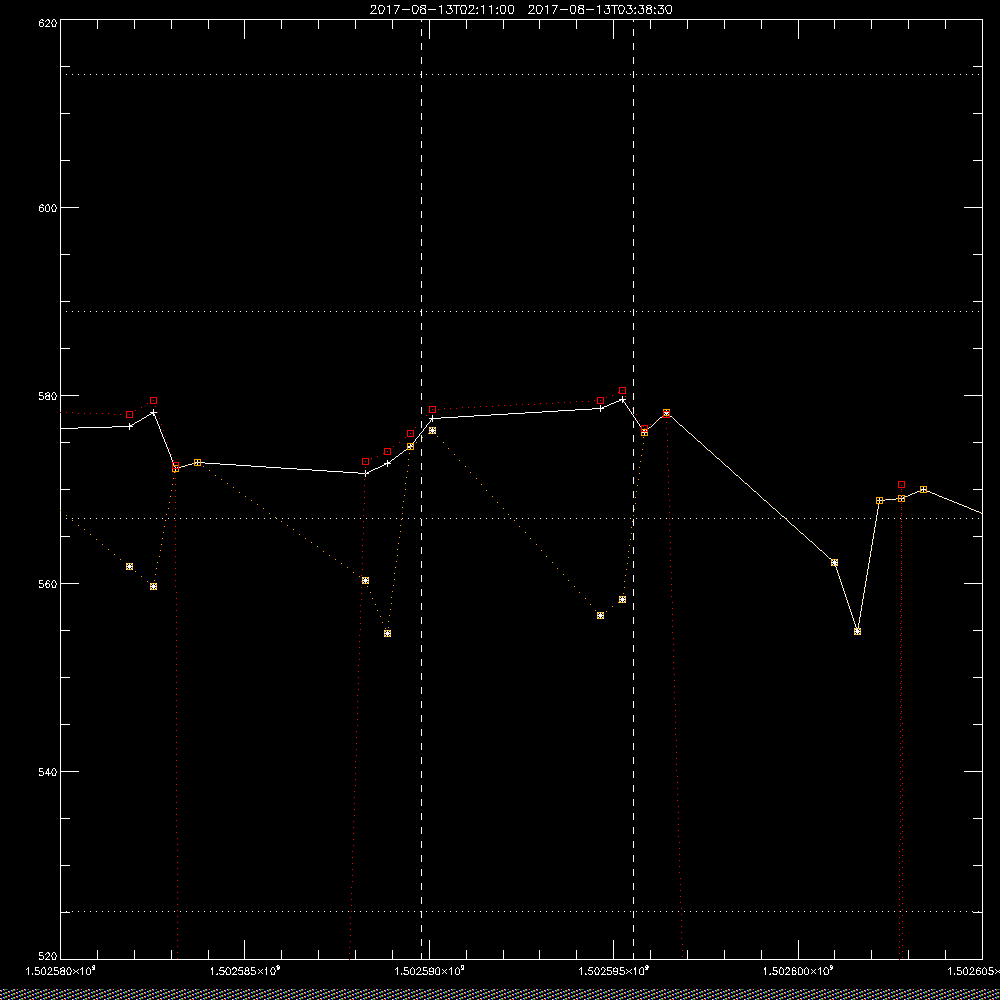Click the end time label 2017-08-13T03:38:30
Viewport: 1000px width, 1000px height.
[x=599, y=10]
